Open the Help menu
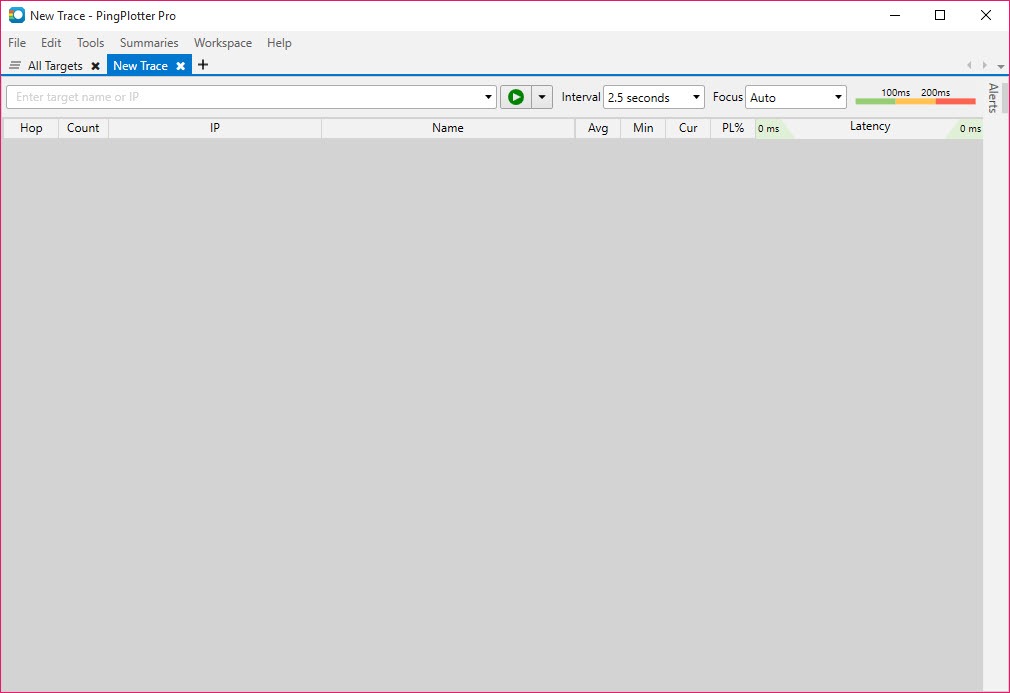The width and height of the screenshot is (1010, 693). pyautogui.click(x=279, y=43)
